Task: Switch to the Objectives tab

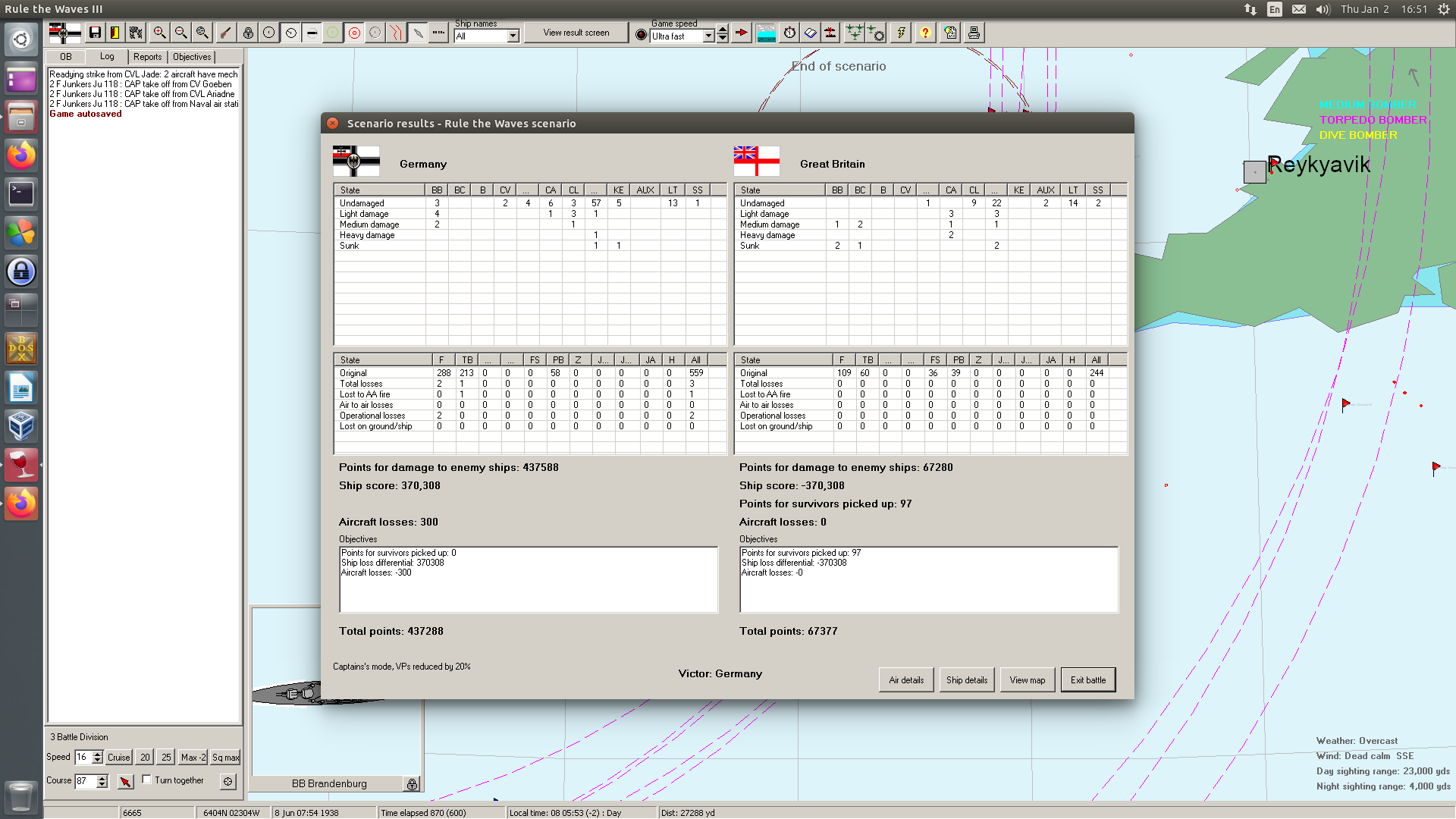Action: (192, 57)
